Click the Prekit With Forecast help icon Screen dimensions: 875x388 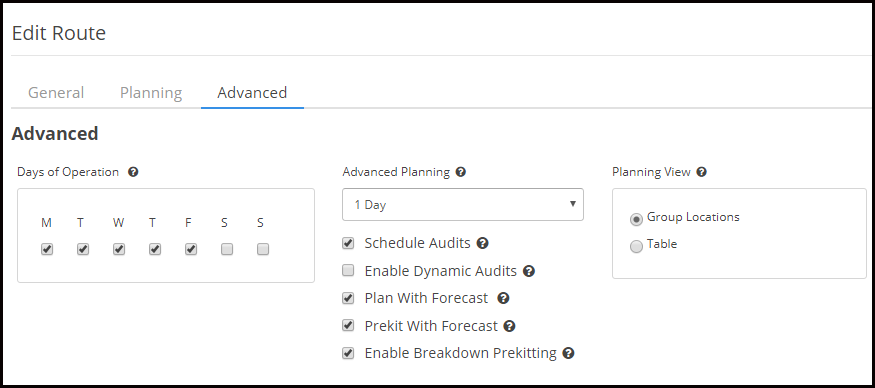pos(509,326)
